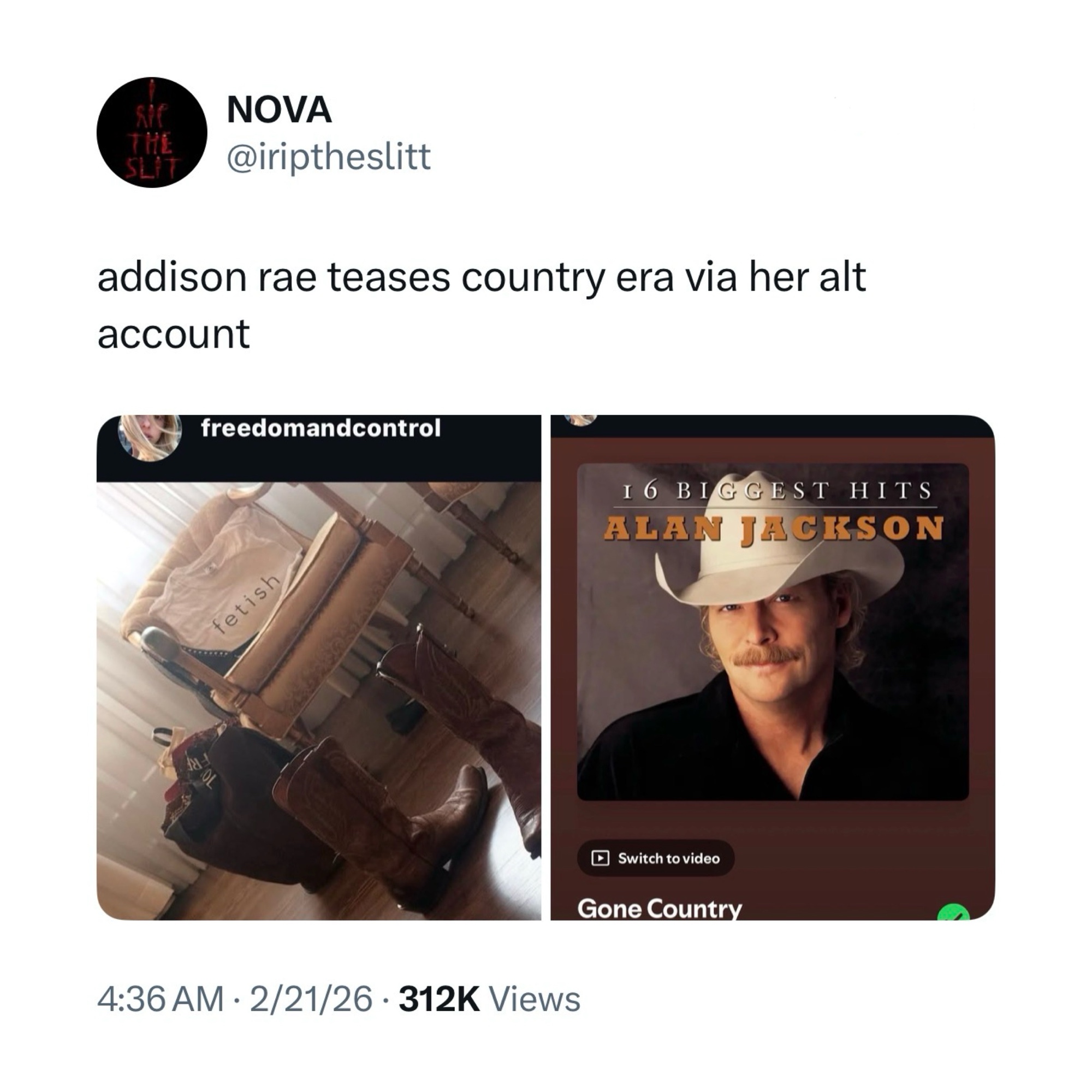This screenshot has height=1092, width=1092.
Task: Toggle the green saved checkmark icon
Action: click(x=953, y=912)
